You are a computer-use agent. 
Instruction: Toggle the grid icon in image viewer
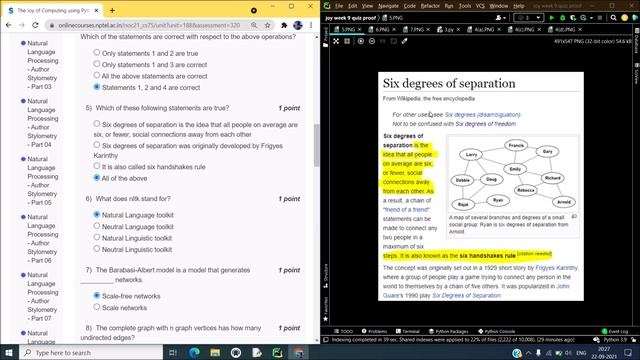click(347, 41)
